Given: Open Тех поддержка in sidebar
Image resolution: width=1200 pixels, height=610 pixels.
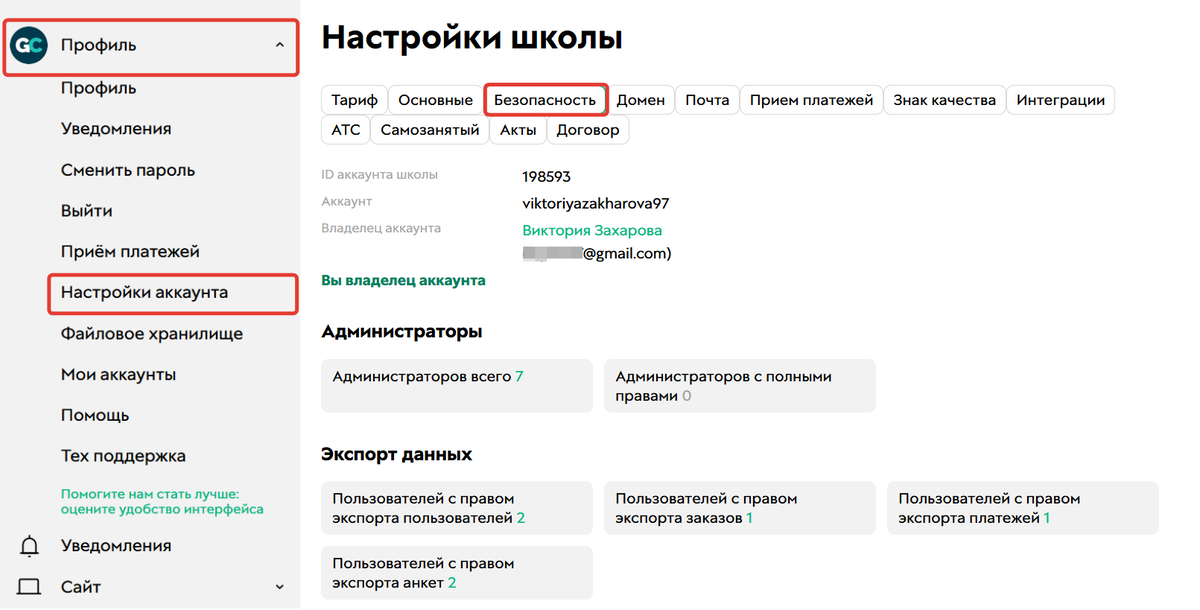Looking at the screenshot, I should tap(123, 456).
